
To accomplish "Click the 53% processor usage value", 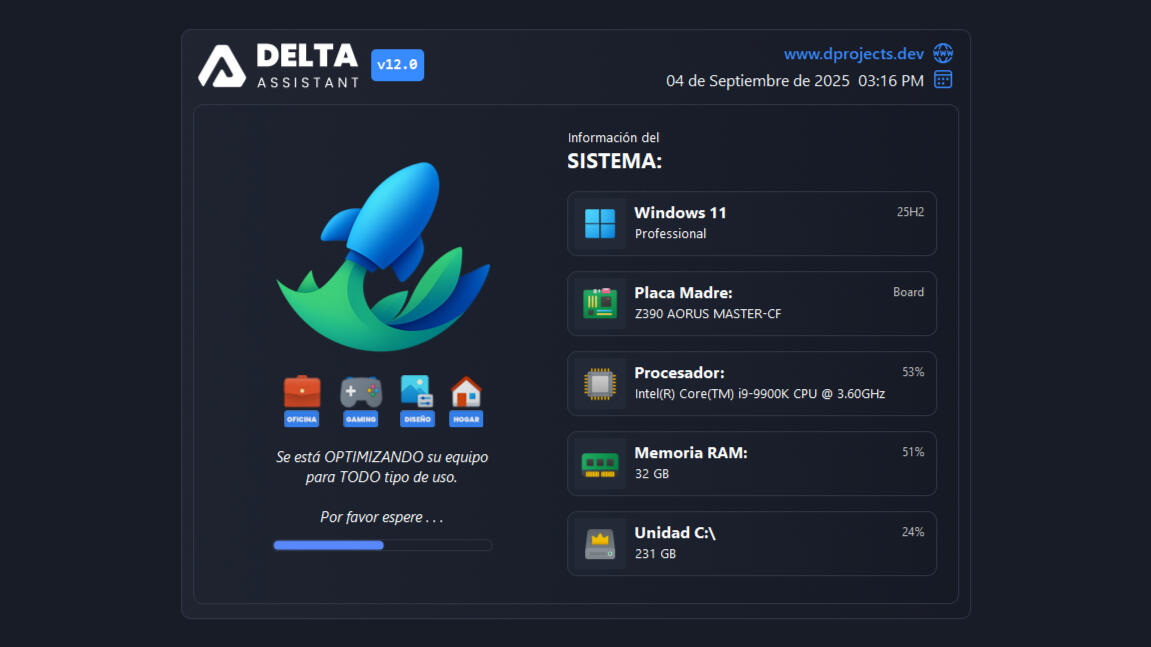I will coord(912,372).
